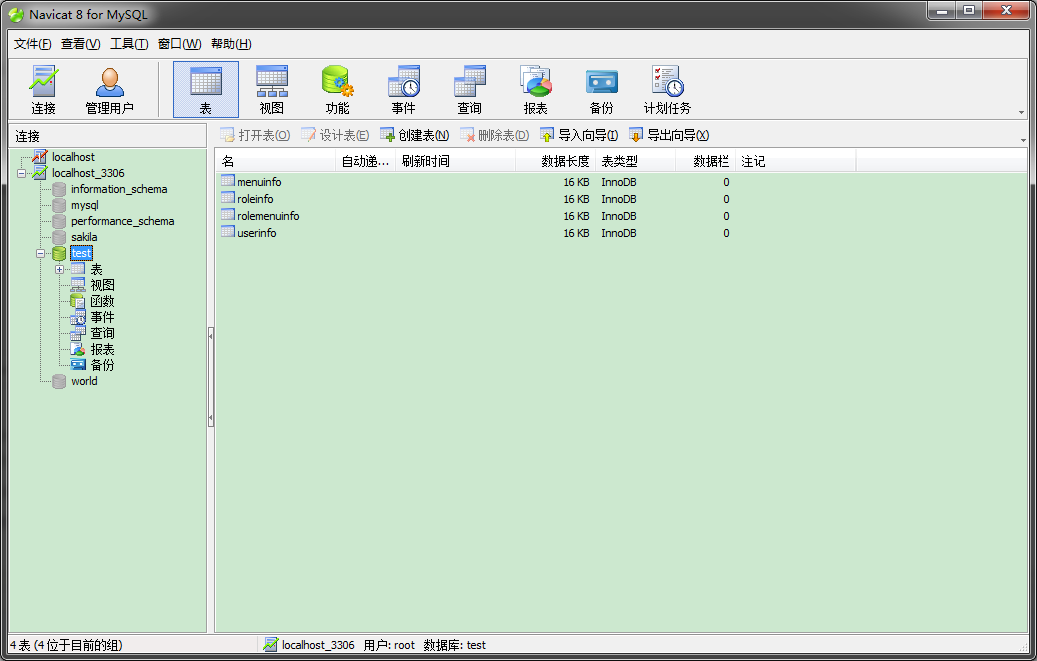Click the 自动递... column header
The height and width of the screenshot is (661, 1037).
(x=365, y=161)
